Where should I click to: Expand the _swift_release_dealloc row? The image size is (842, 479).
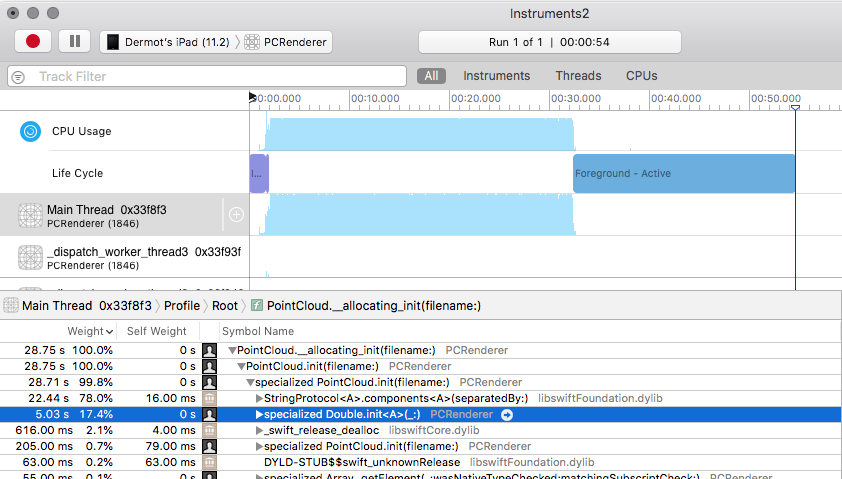[x=260, y=430]
